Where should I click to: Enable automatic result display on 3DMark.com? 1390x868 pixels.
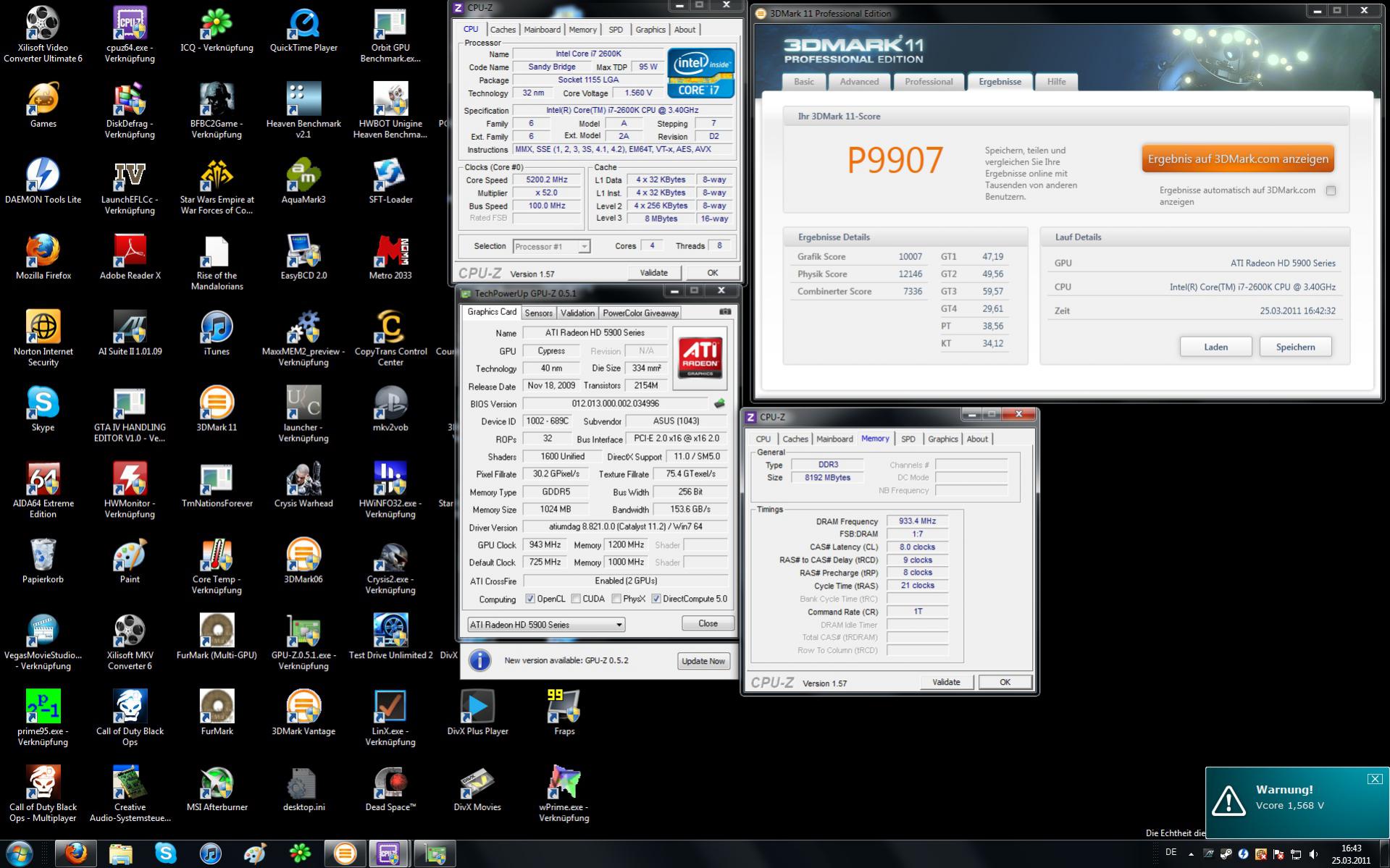pos(1331,190)
